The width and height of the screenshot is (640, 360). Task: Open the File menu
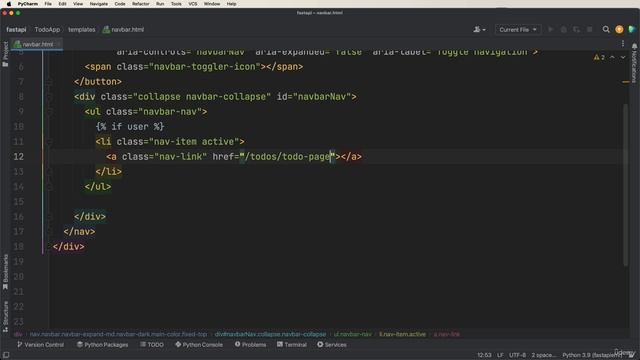(x=48, y=4)
